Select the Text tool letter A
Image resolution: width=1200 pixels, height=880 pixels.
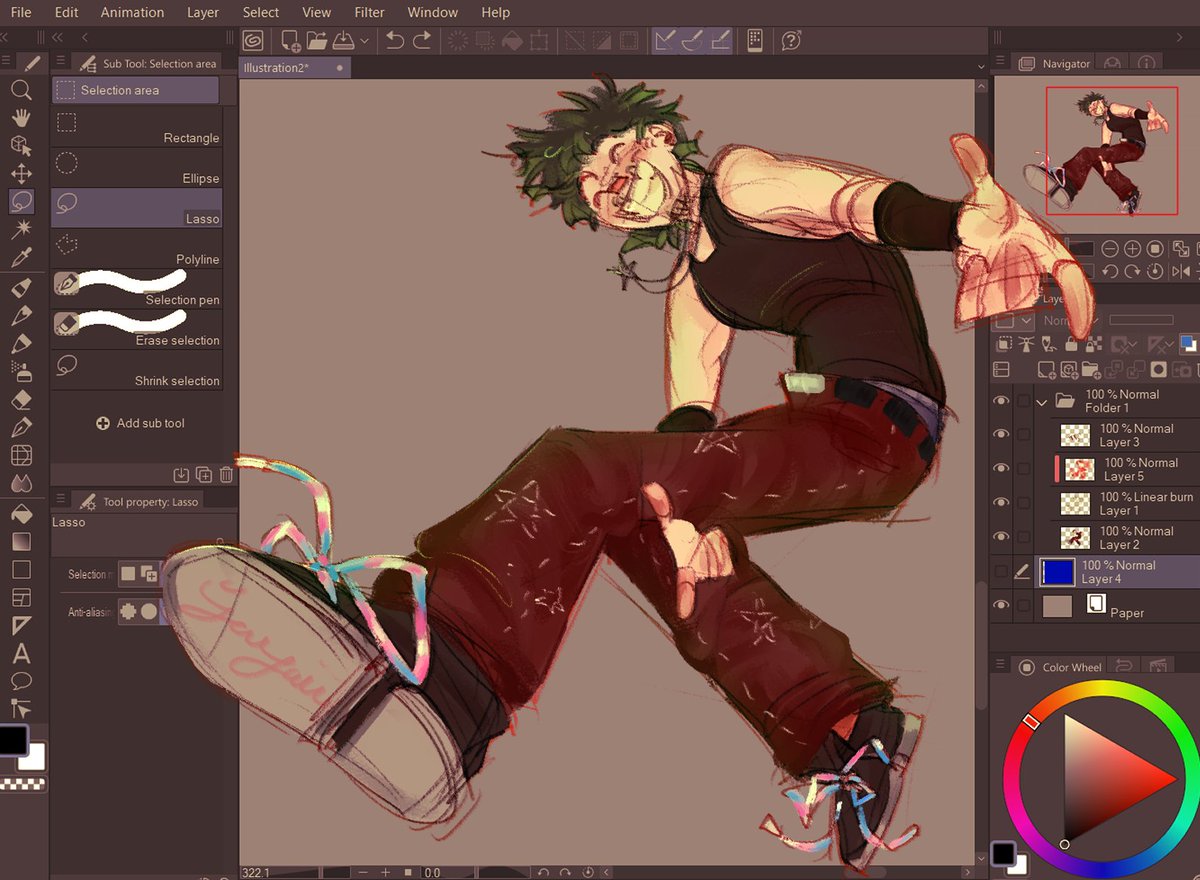tap(21, 654)
